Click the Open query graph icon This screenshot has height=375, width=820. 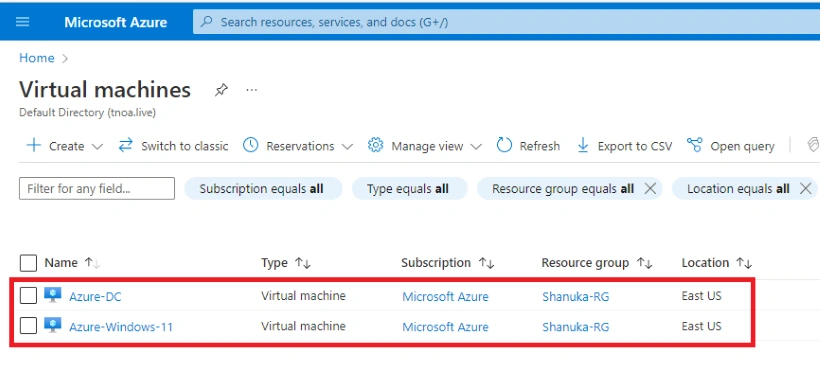coord(694,145)
